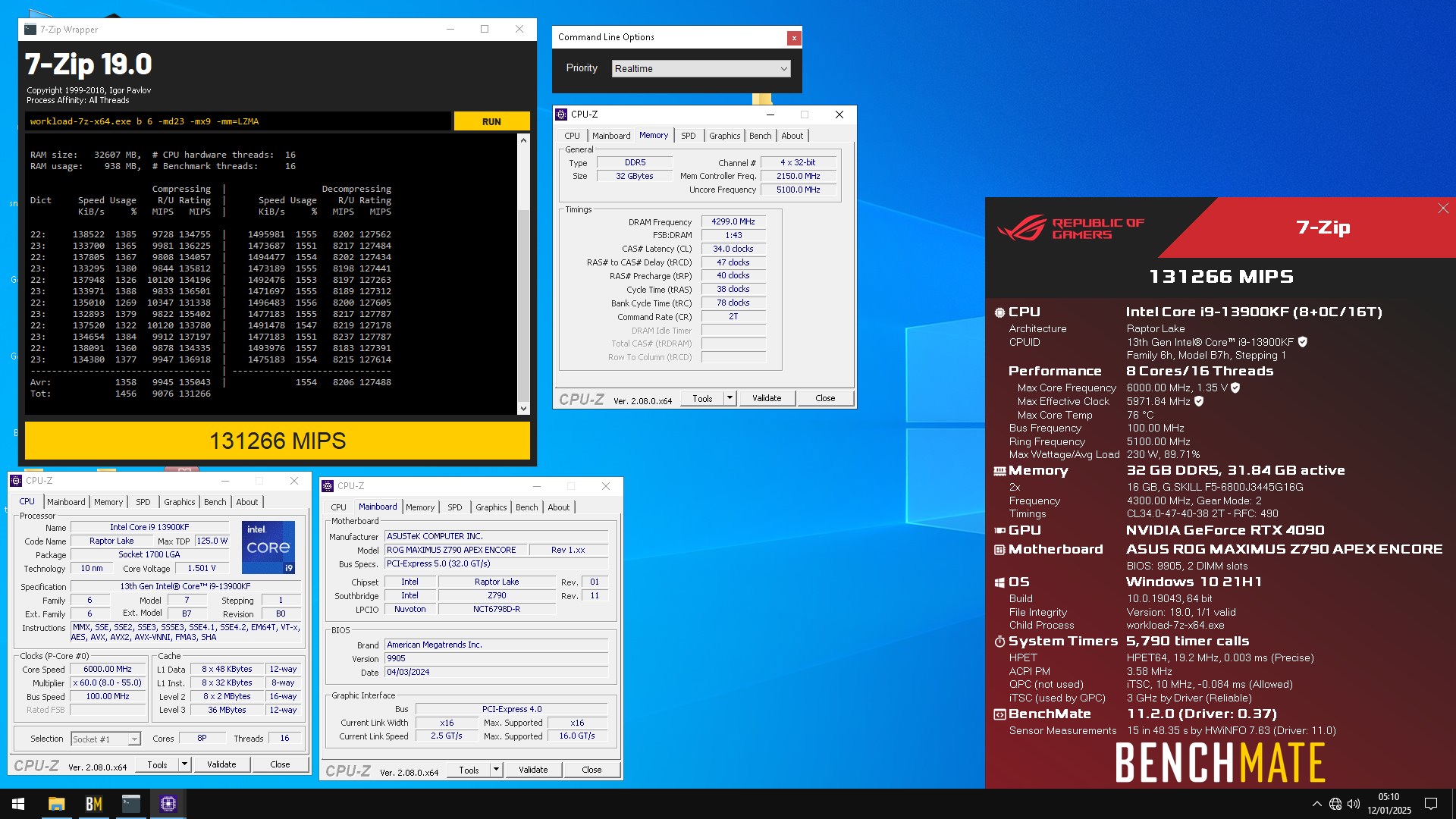
Task: Open File Explorer from taskbar
Action: tap(56, 804)
